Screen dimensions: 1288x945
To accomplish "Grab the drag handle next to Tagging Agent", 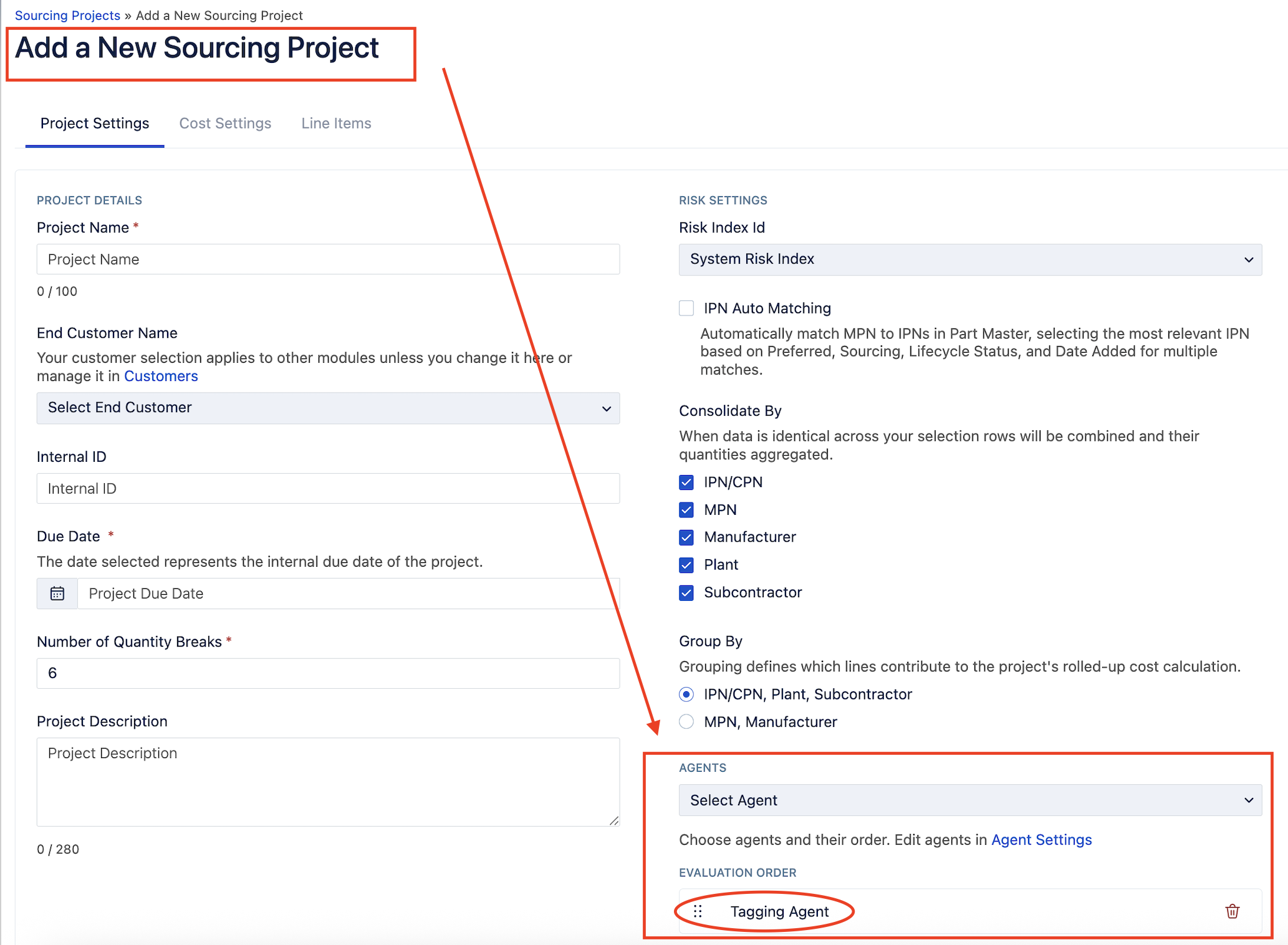I will (698, 911).
